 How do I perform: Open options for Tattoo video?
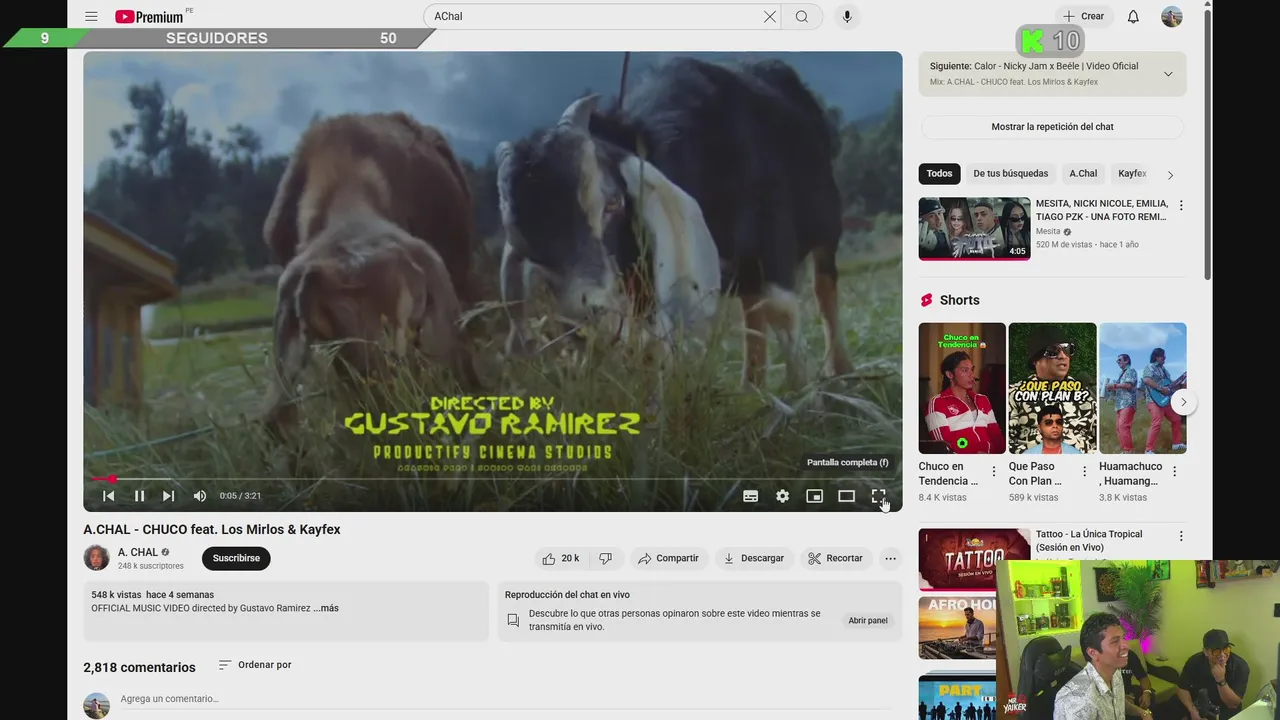[1181, 536]
